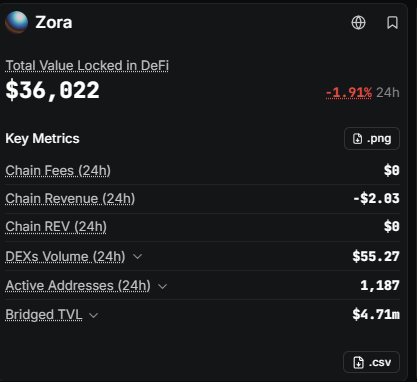417x382 pixels.
Task: Click the DEXs Volume (24h) label
Action: 65,257
